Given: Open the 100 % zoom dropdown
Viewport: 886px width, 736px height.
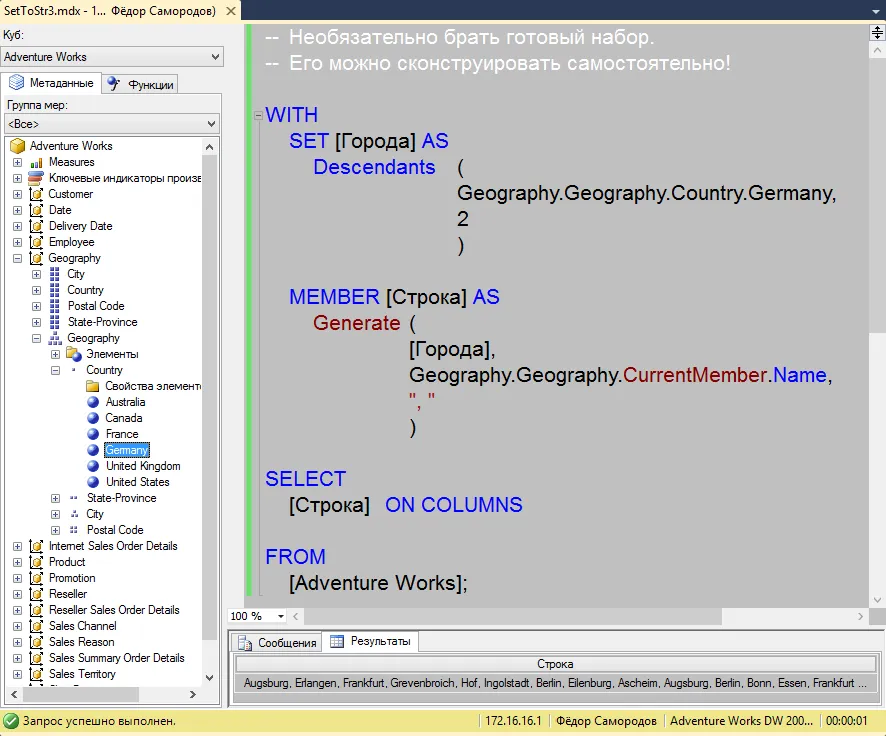Looking at the screenshot, I should pos(280,616).
